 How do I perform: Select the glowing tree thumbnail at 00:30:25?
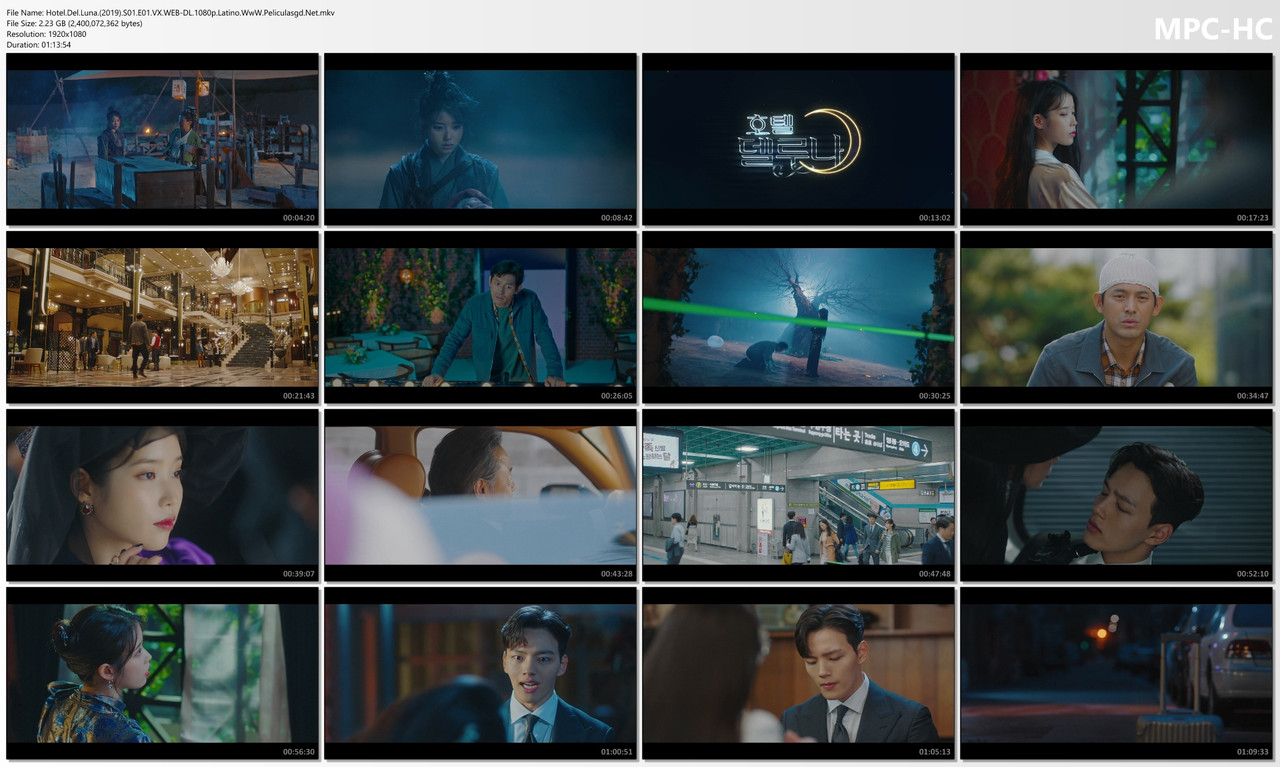(798, 317)
